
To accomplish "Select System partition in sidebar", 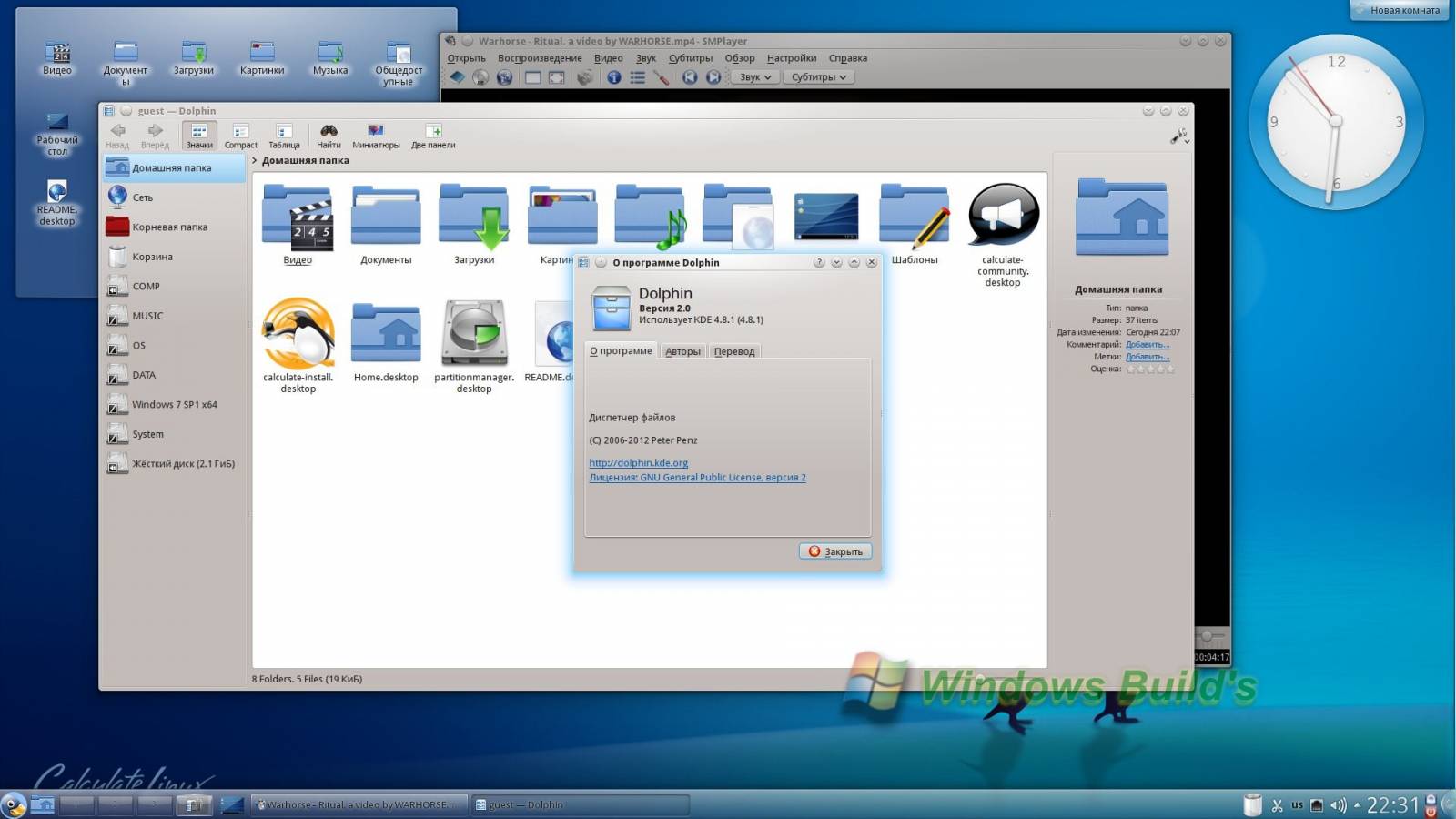I will pos(175,433).
